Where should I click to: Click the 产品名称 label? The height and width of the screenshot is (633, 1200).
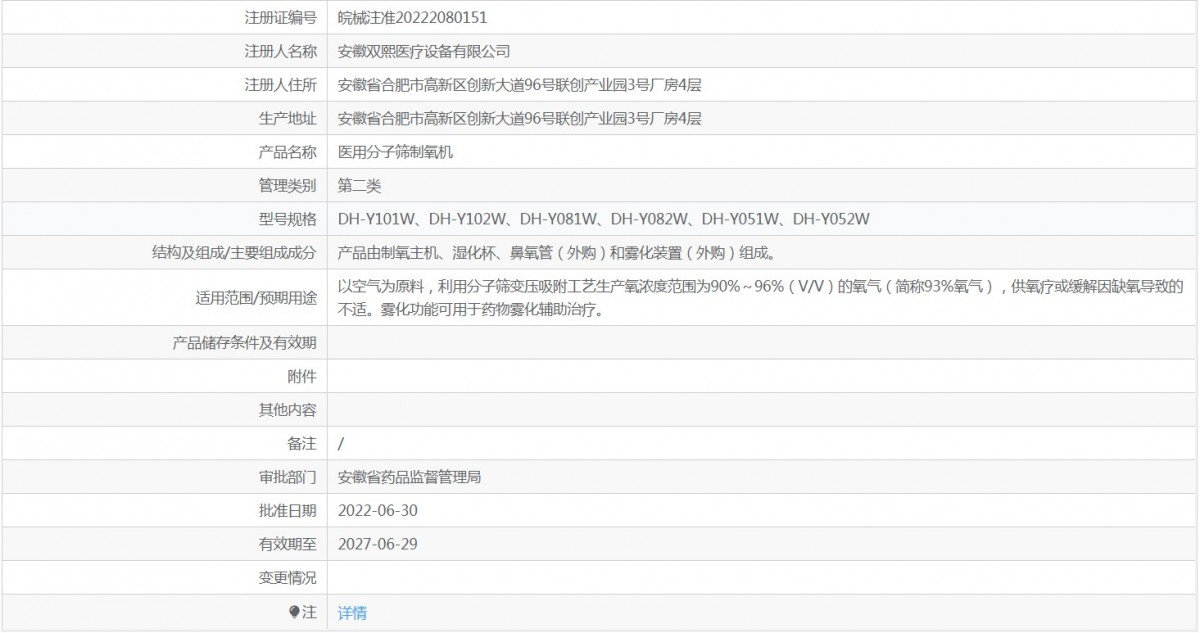[287, 152]
